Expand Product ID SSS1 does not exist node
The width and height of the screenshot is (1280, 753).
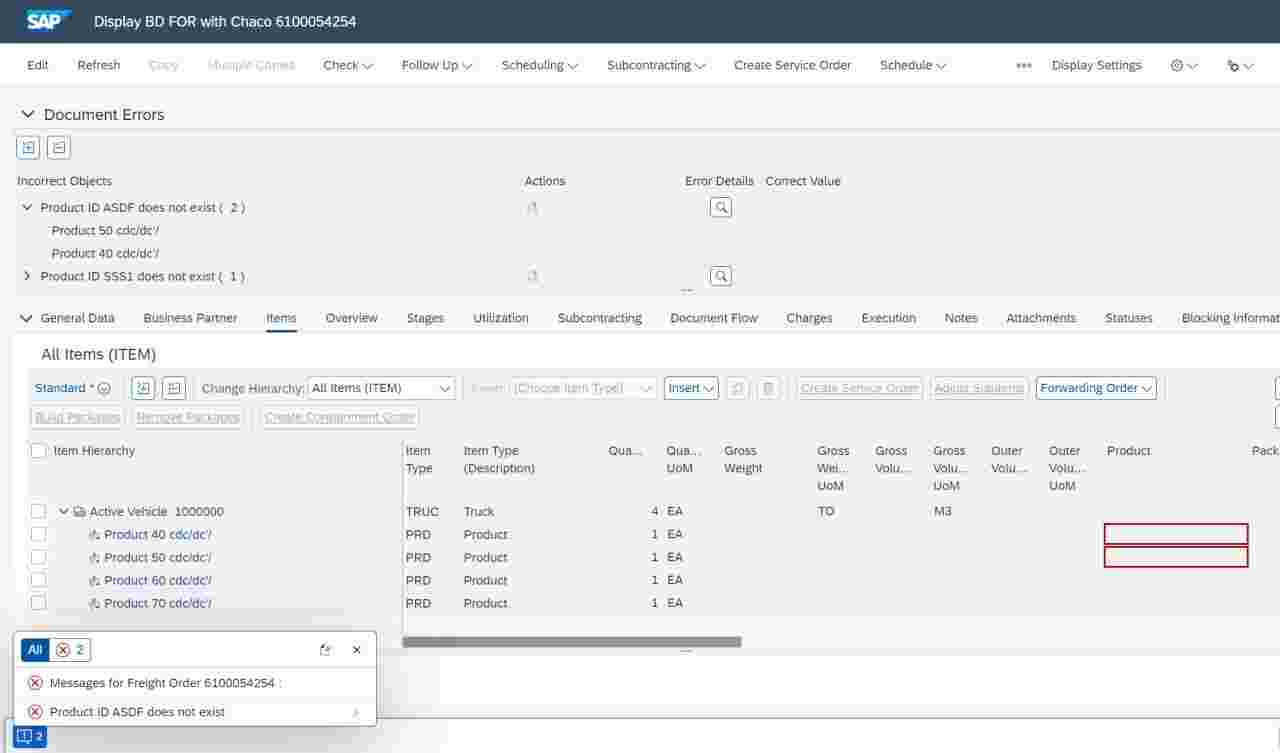pyautogui.click(x=27, y=276)
